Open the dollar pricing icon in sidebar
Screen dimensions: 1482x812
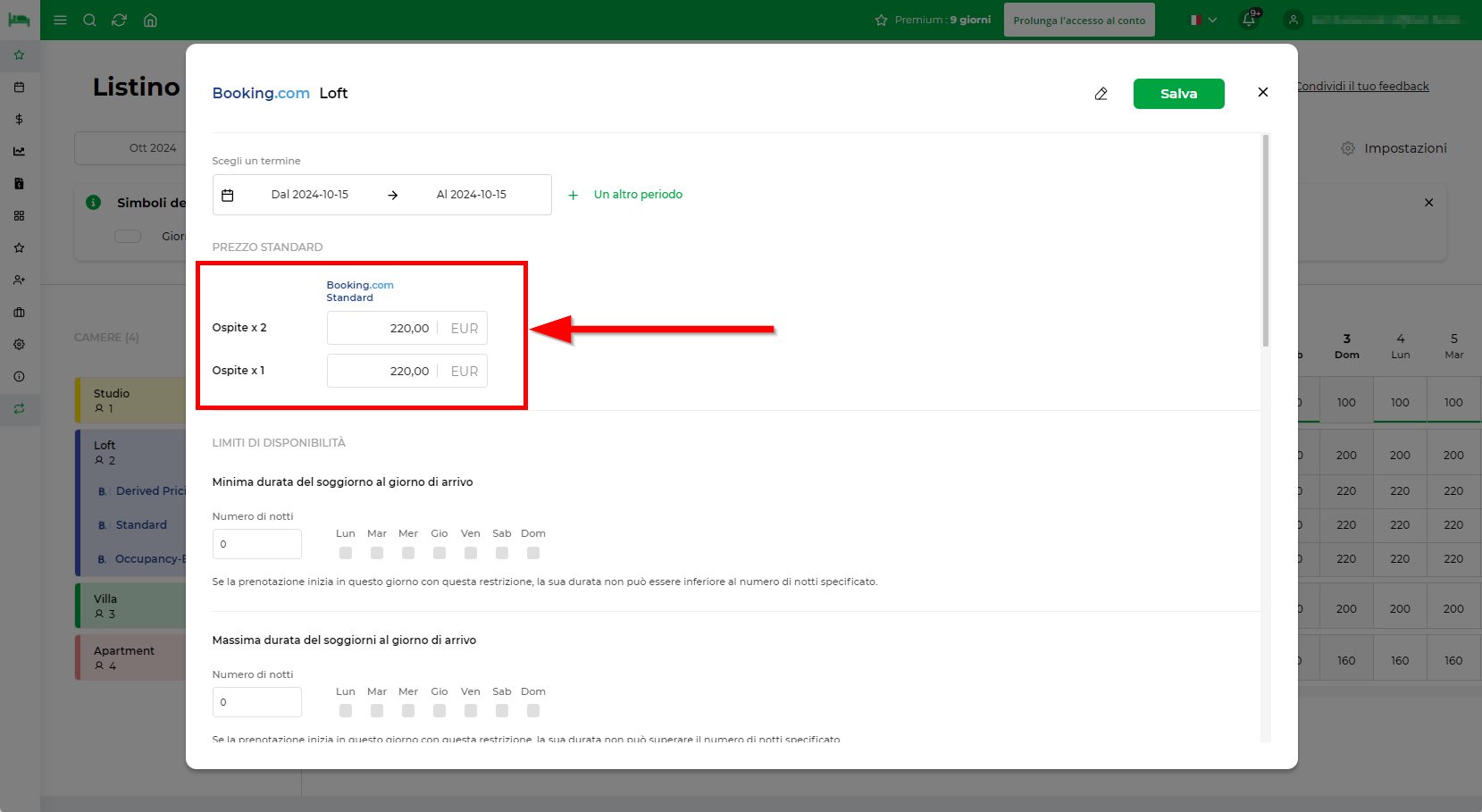[19, 119]
